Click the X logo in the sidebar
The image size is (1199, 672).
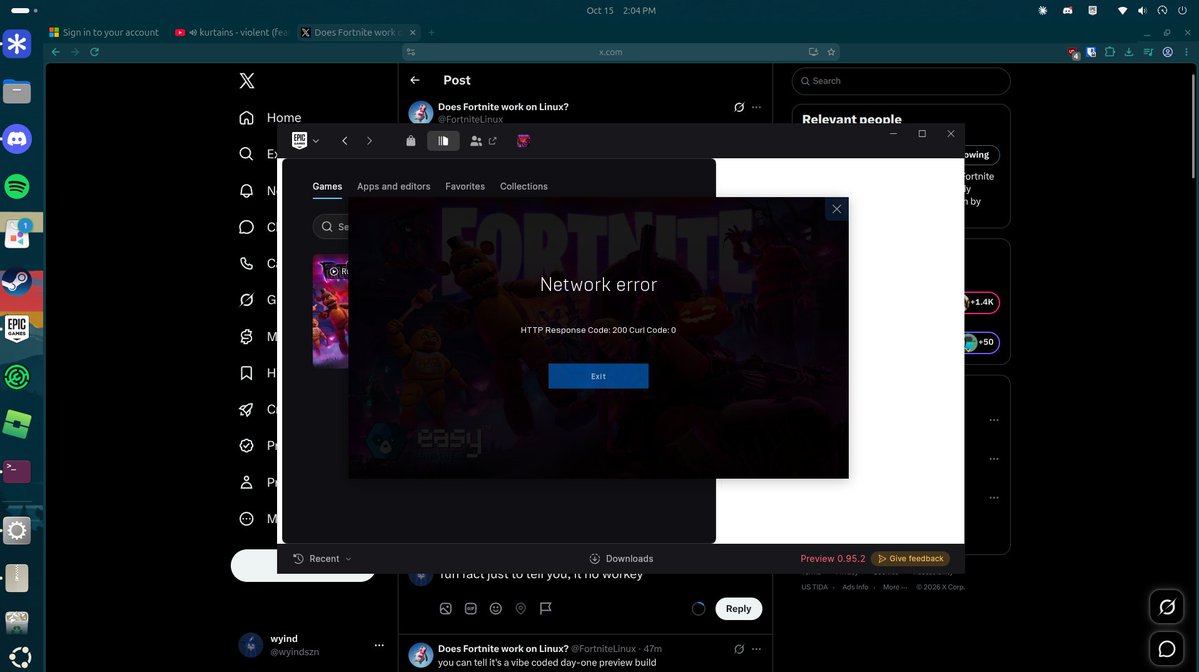(x=246, y=80)
